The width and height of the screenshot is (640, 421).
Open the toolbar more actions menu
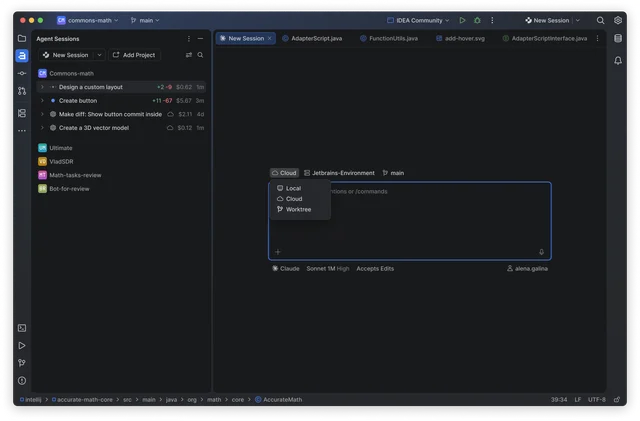[492, 20]
